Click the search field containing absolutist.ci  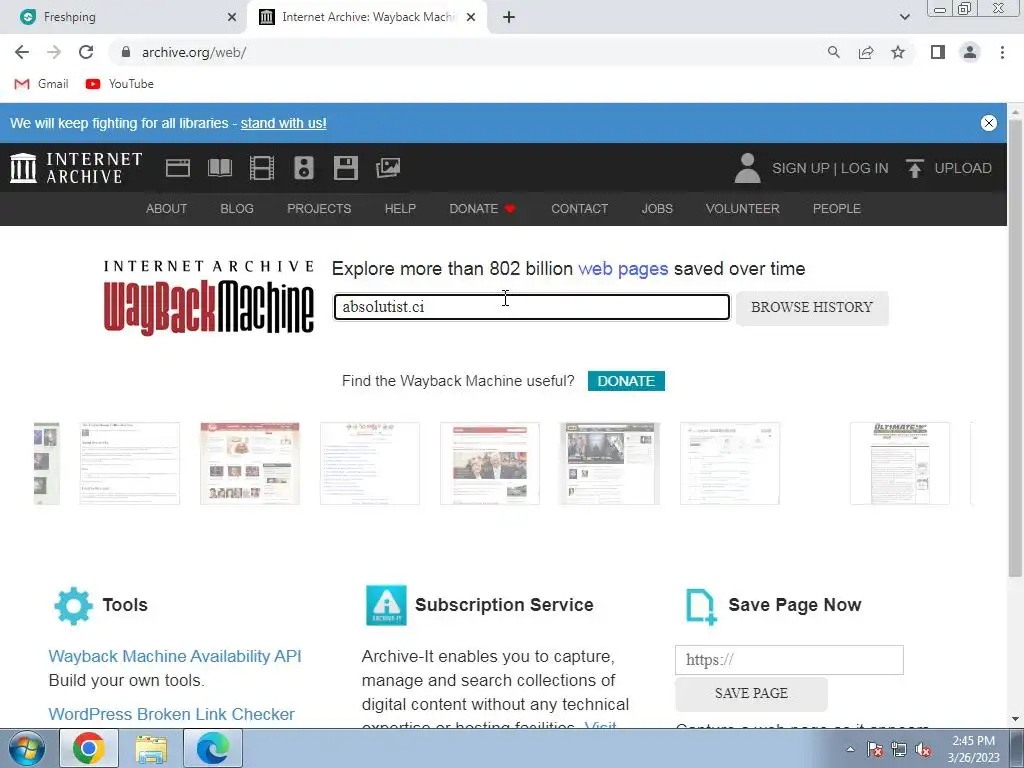pos(532,307)
